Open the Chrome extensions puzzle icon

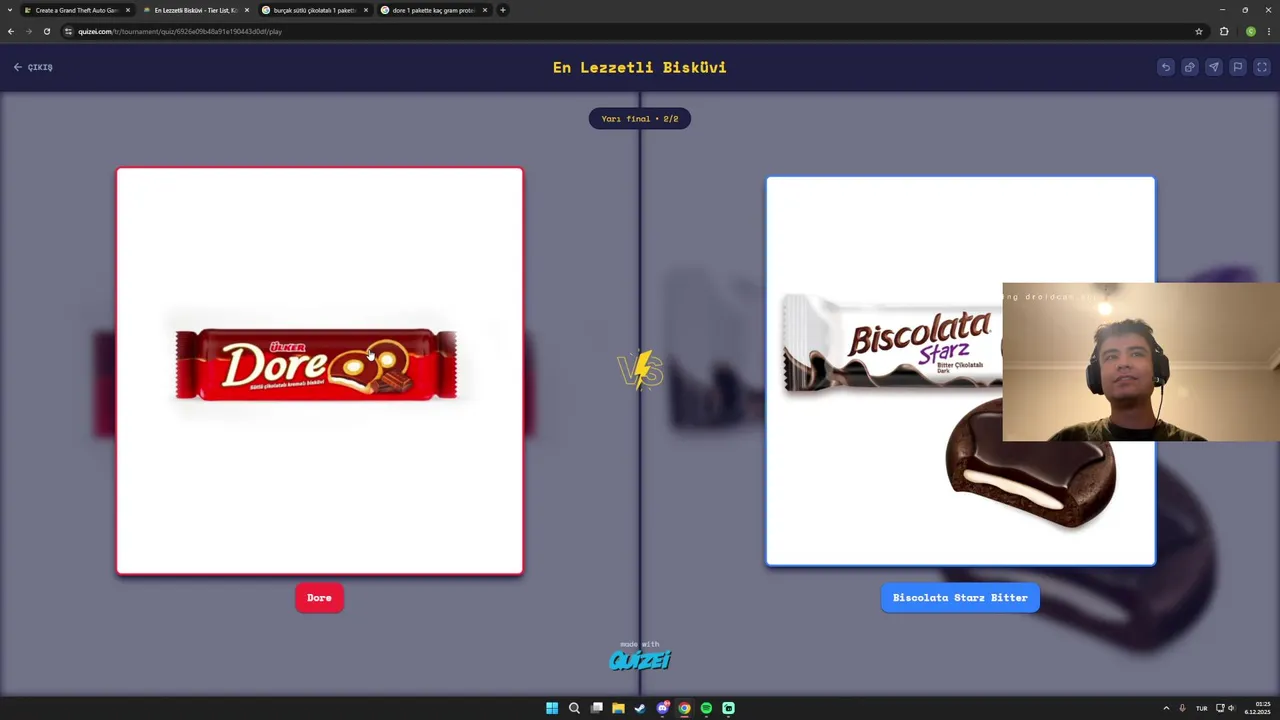(x=1224, y=31)
